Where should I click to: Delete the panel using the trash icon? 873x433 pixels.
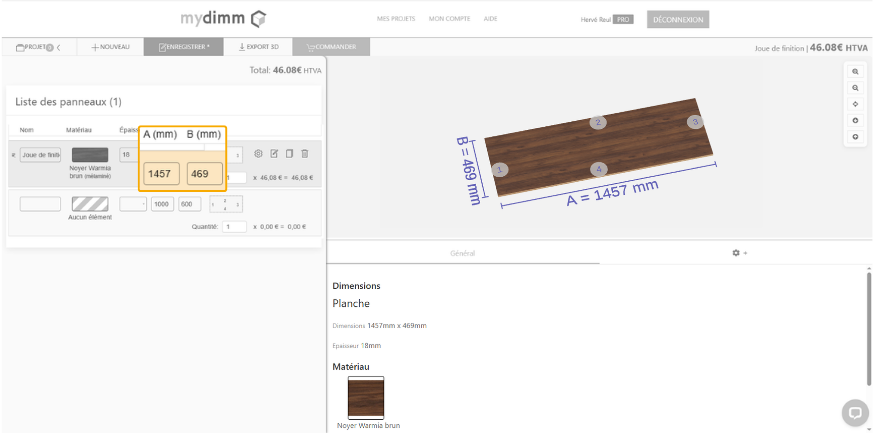click(305, 154)
